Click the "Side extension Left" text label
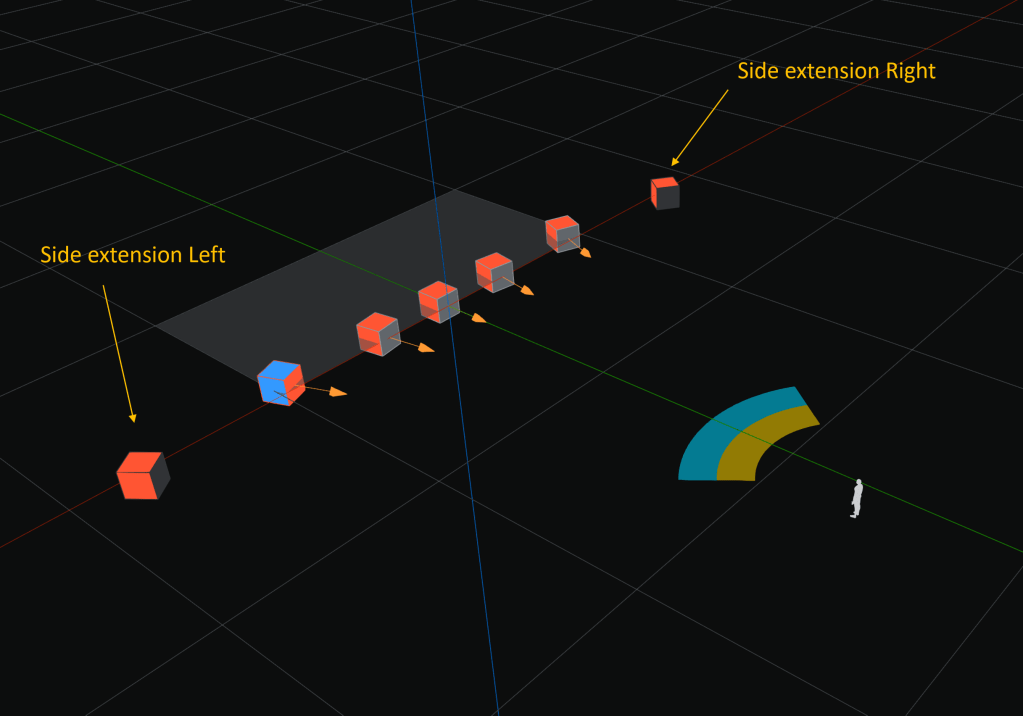The width and height of the screenshot is (1023, 716). 133,255
